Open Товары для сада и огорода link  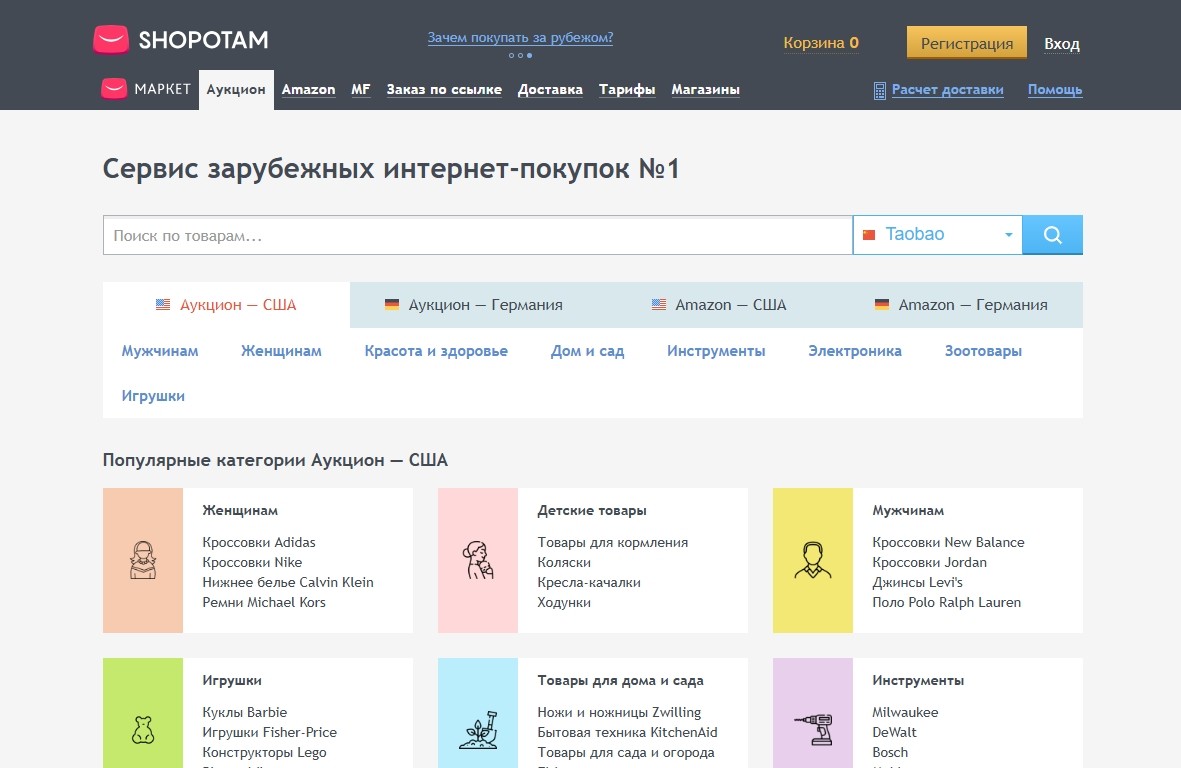[x=626, y=752]
